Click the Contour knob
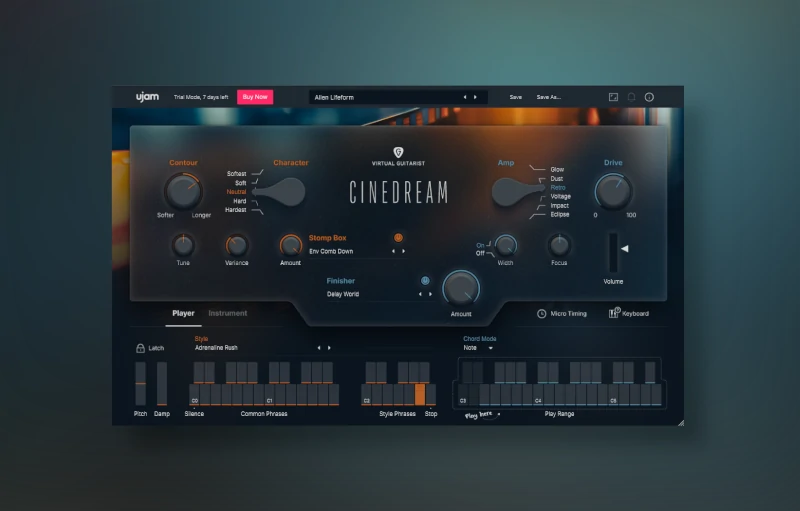800x511 pixels. pos(183,191)
